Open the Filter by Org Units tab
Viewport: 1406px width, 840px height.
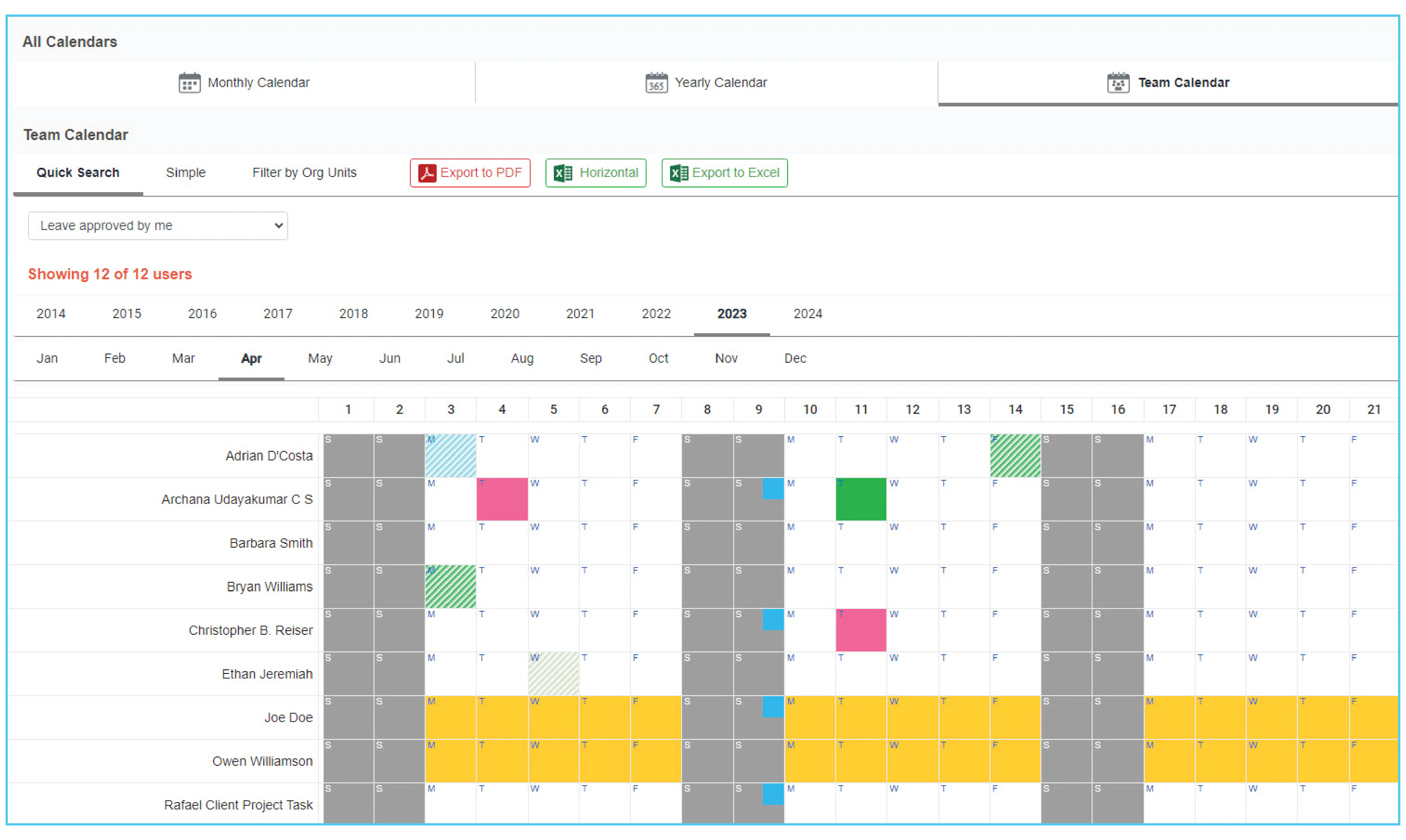coord(304,173)
